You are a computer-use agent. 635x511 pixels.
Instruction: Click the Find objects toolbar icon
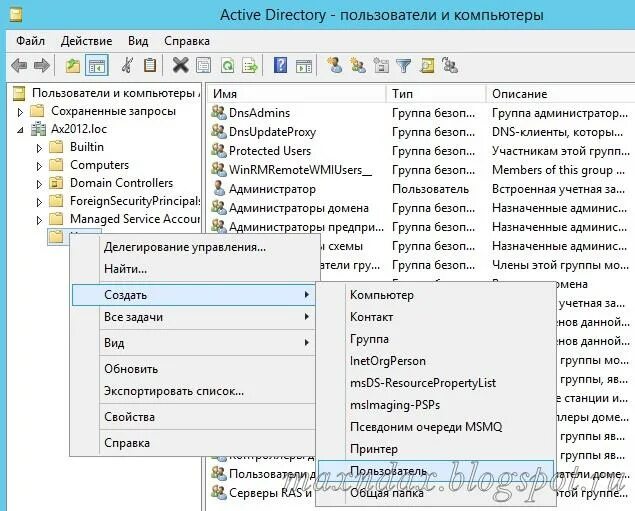427,65
